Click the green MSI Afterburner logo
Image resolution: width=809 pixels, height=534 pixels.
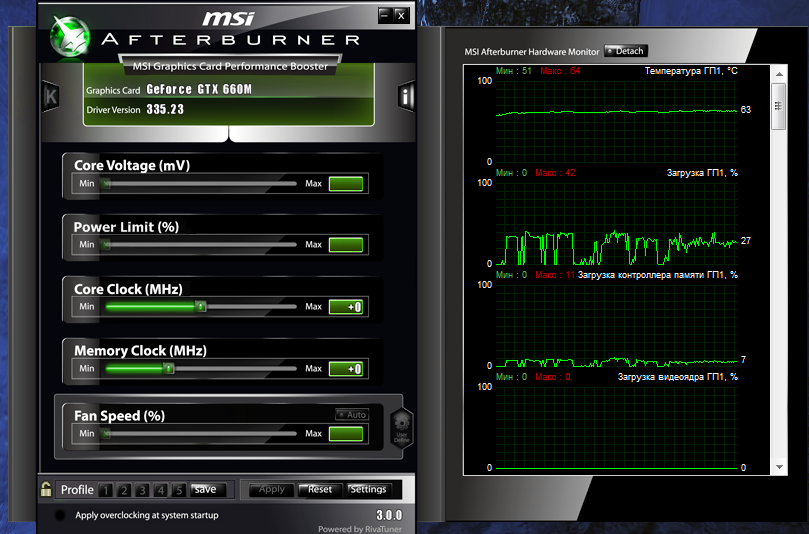point(69,36)
